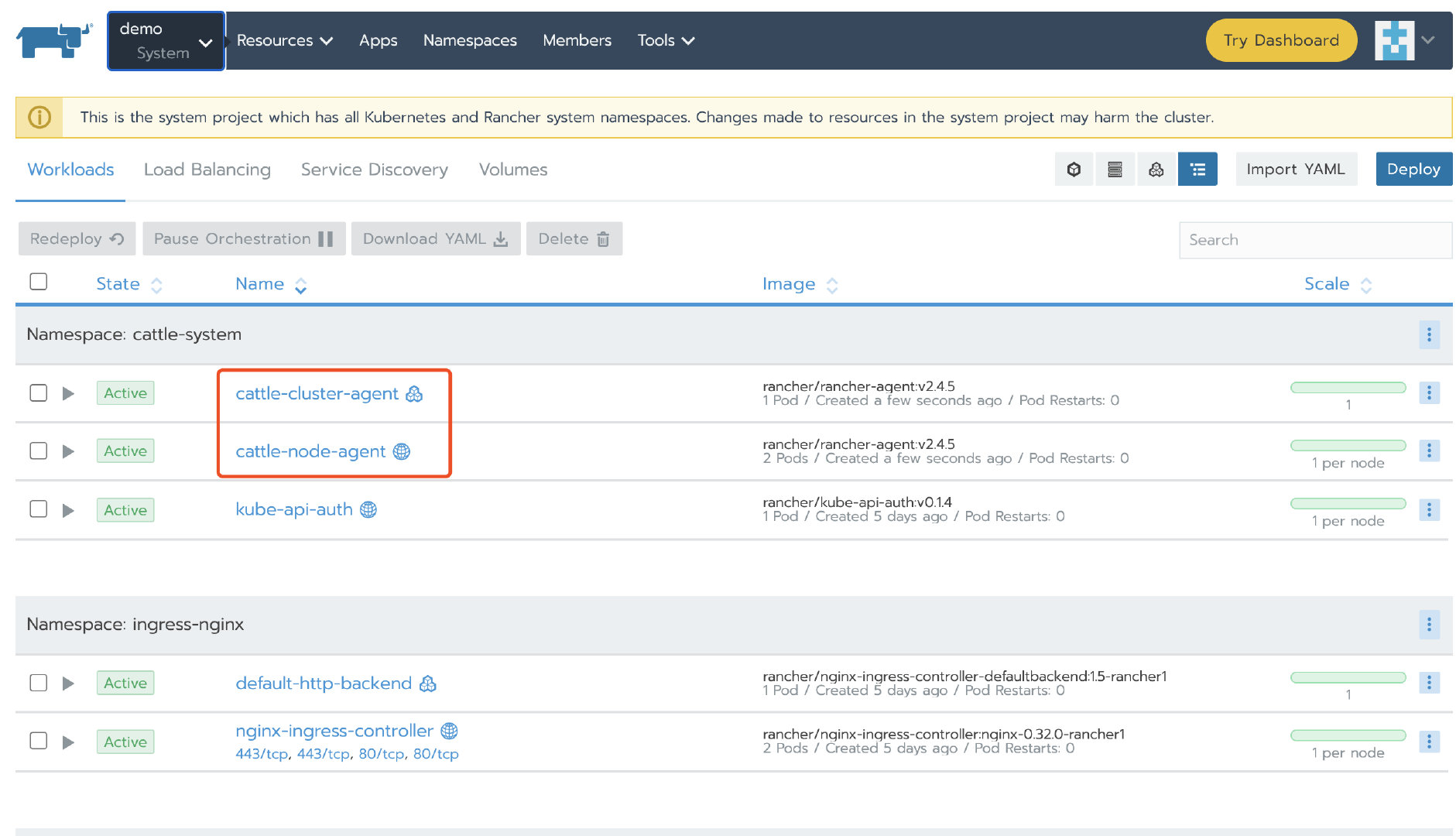Expand the Resources menu
The image size is (1456, 836).
pyautogui.click(x=284, y=40)
